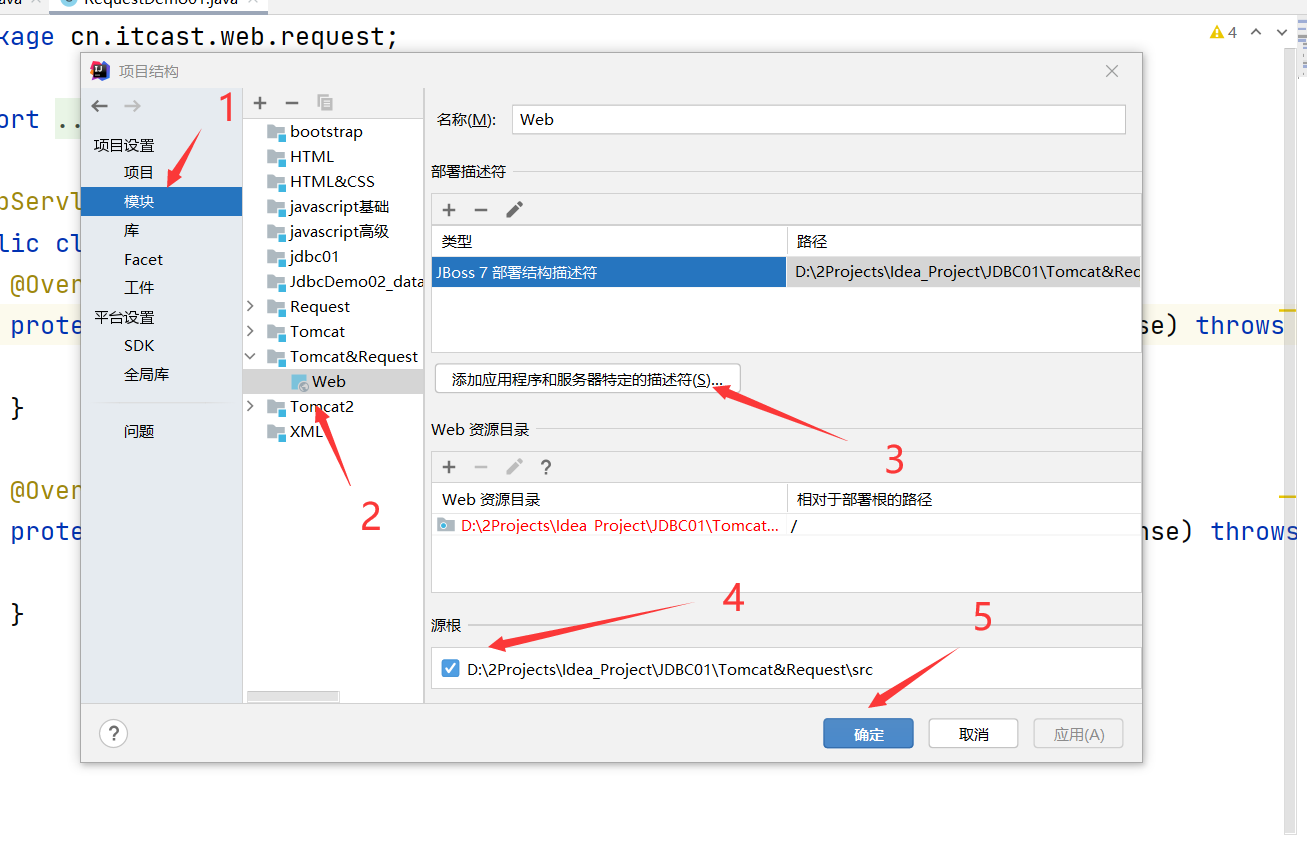Open the 库 settings page
This screenshot has height=850, width=1307.
(x=132, y=230)
